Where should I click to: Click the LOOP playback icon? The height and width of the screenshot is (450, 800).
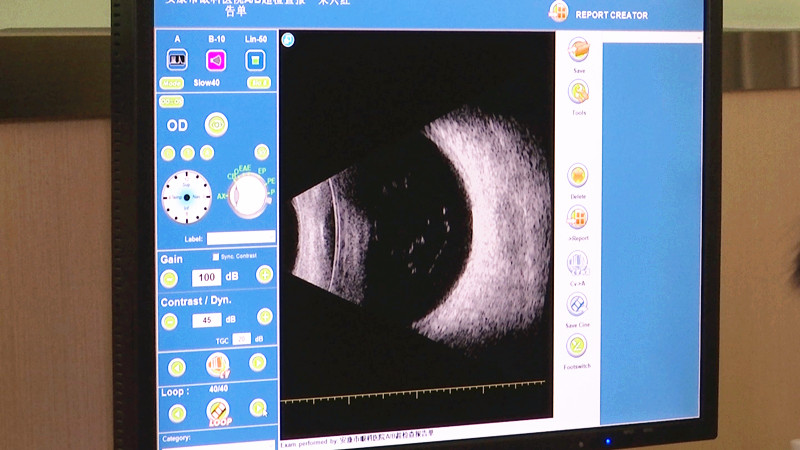[x=218, y=411]
